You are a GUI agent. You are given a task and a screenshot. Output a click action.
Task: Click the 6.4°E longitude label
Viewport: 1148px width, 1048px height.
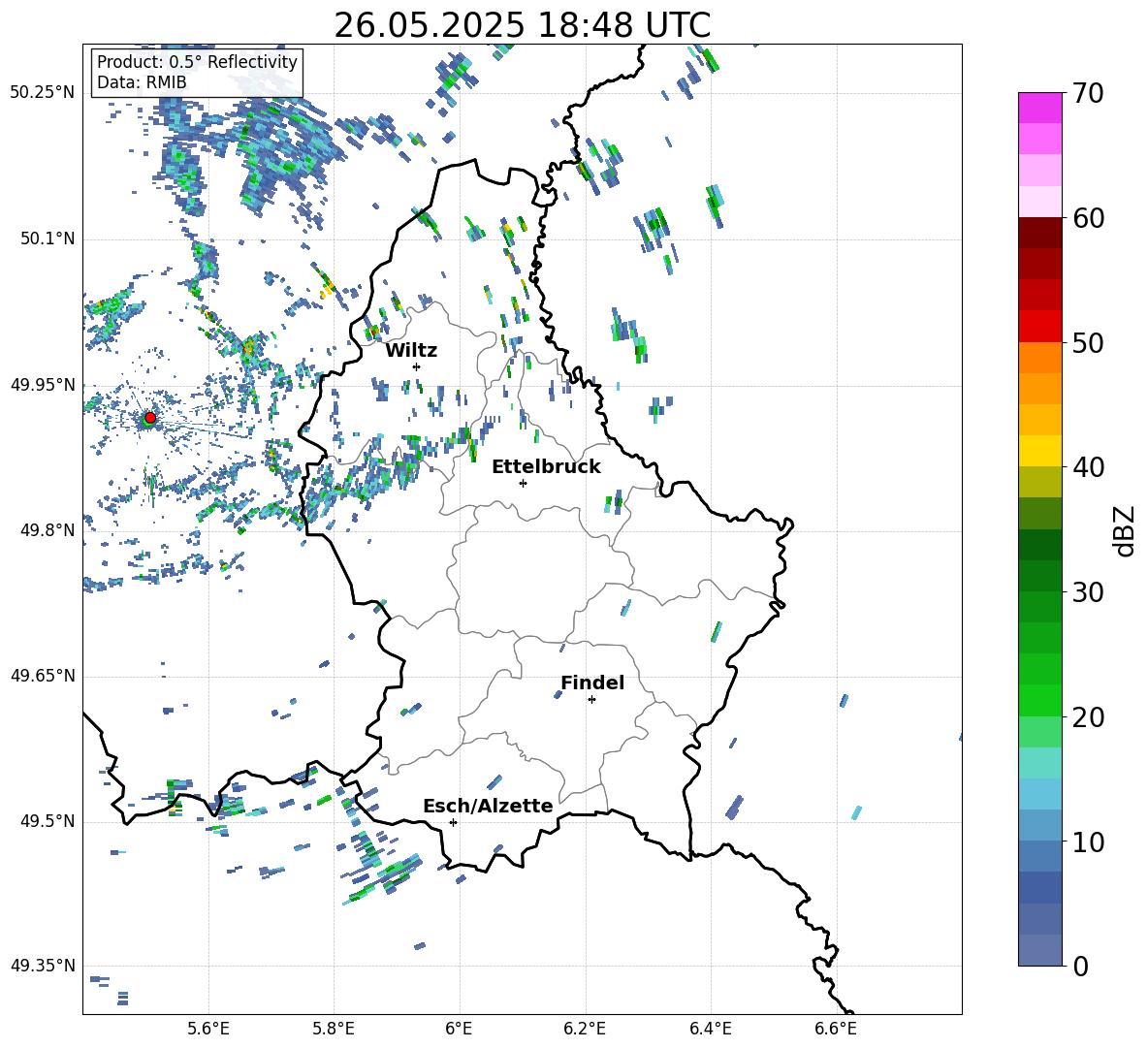(x=710, y=1029)
